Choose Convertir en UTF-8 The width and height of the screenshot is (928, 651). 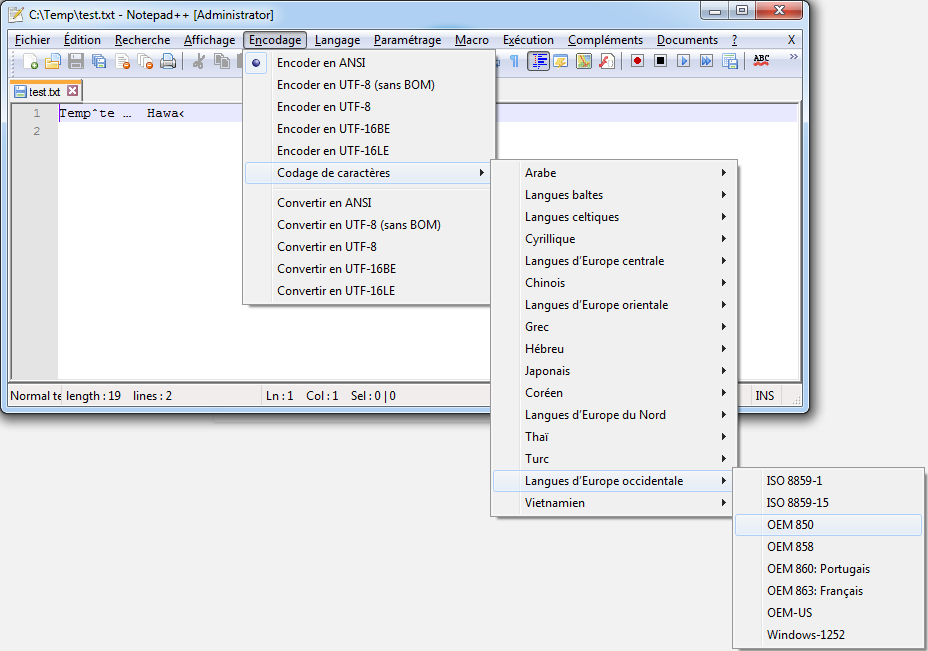[x=326, y=247]
